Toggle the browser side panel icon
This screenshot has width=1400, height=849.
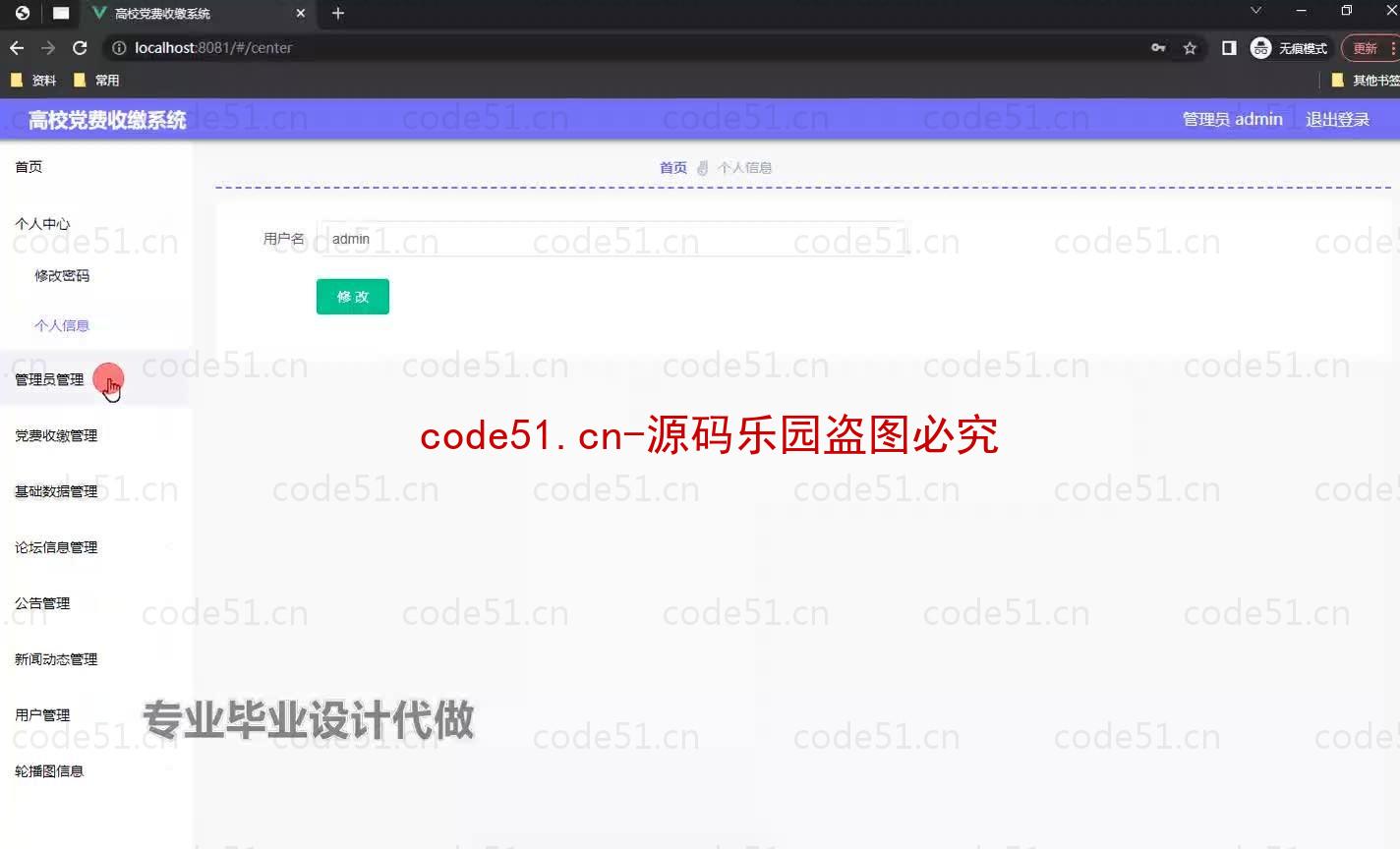pos(1229,47)
